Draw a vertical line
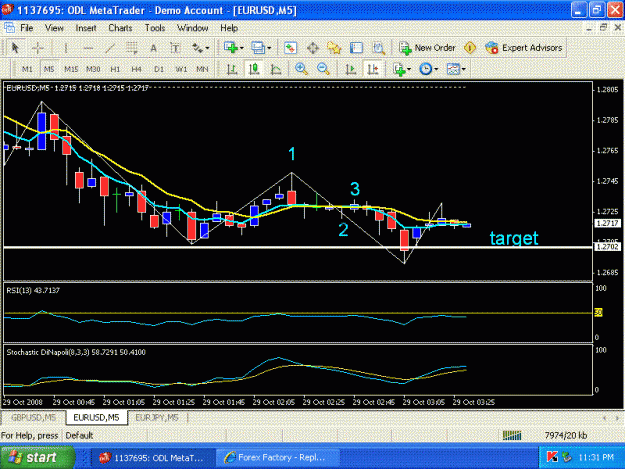 65,49
